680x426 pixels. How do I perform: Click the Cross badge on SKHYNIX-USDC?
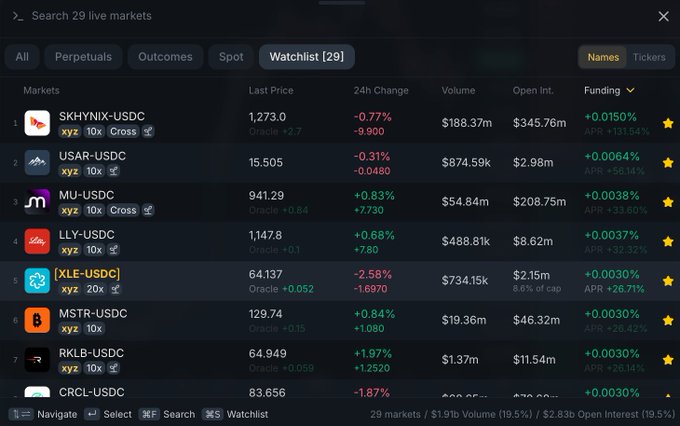(x=123, y=131)
